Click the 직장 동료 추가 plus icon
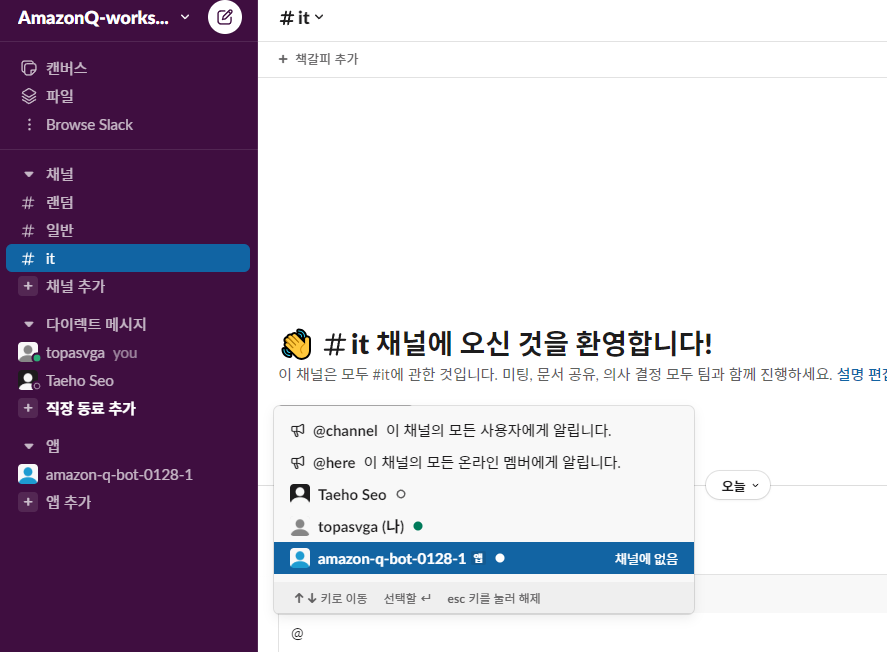 (x=27, y=408)
